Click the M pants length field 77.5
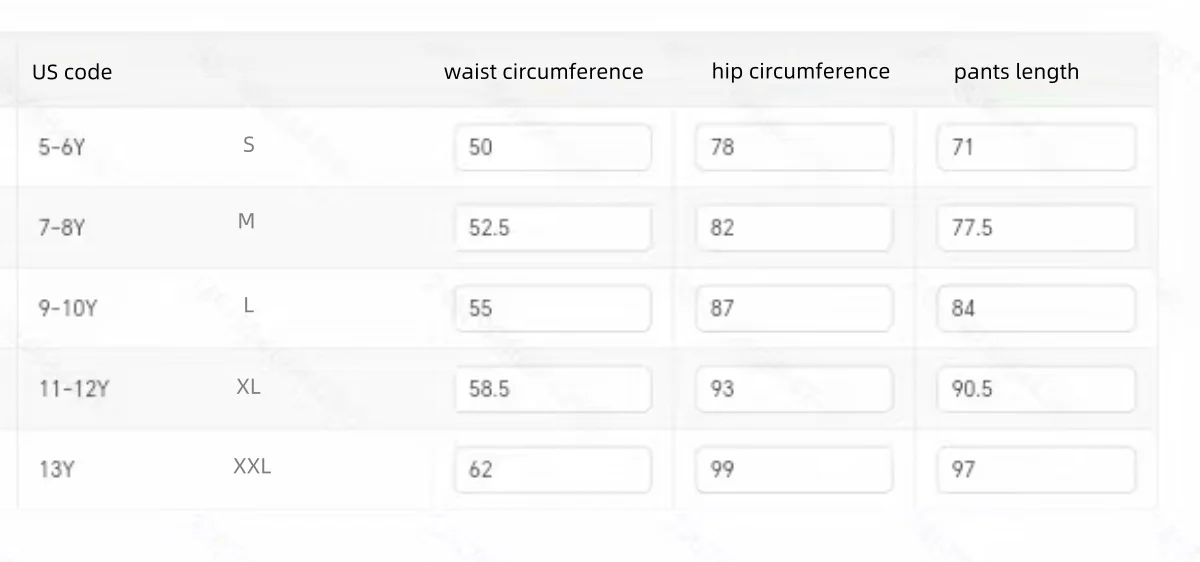Viewport: 1200px width, 562px height. (x=1036, y=228)
